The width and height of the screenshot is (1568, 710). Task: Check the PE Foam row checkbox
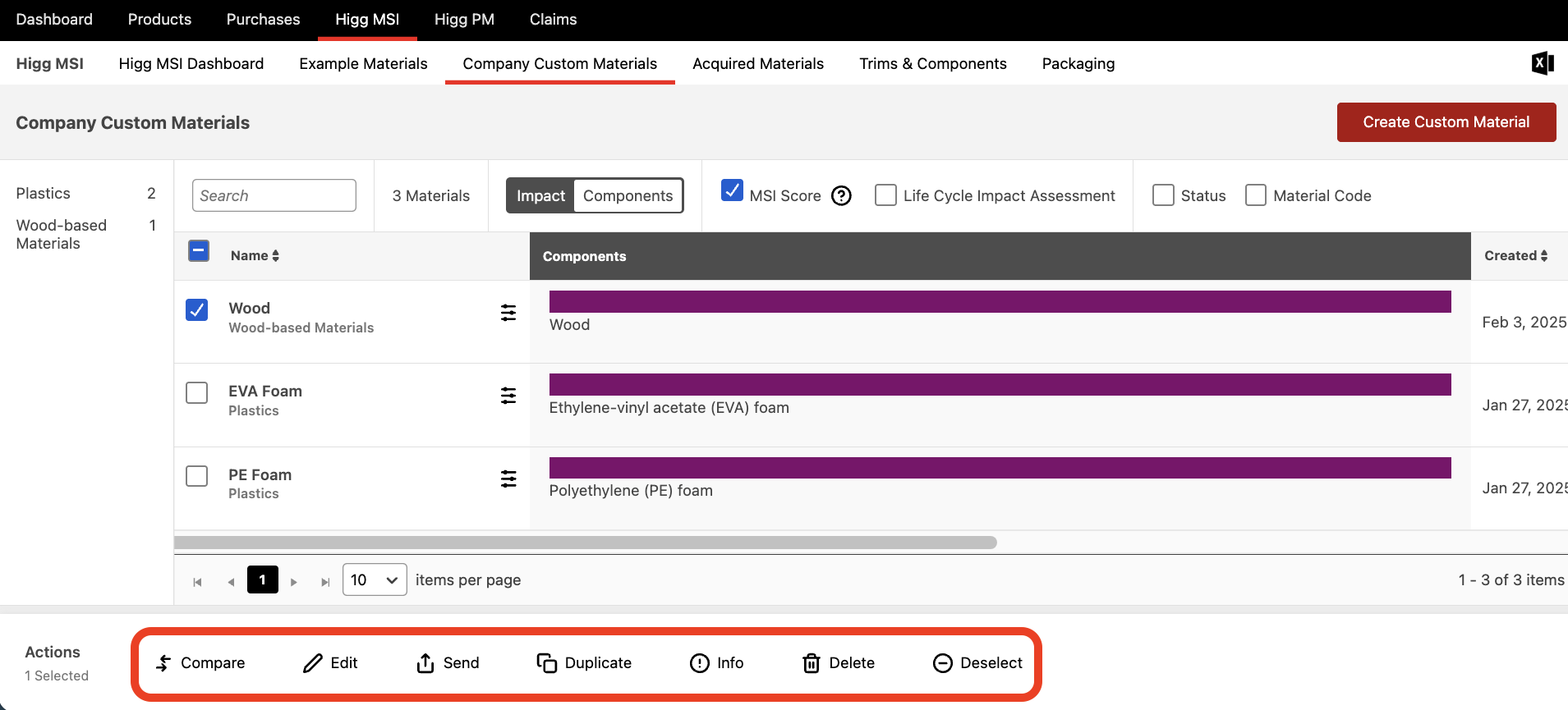197,476
